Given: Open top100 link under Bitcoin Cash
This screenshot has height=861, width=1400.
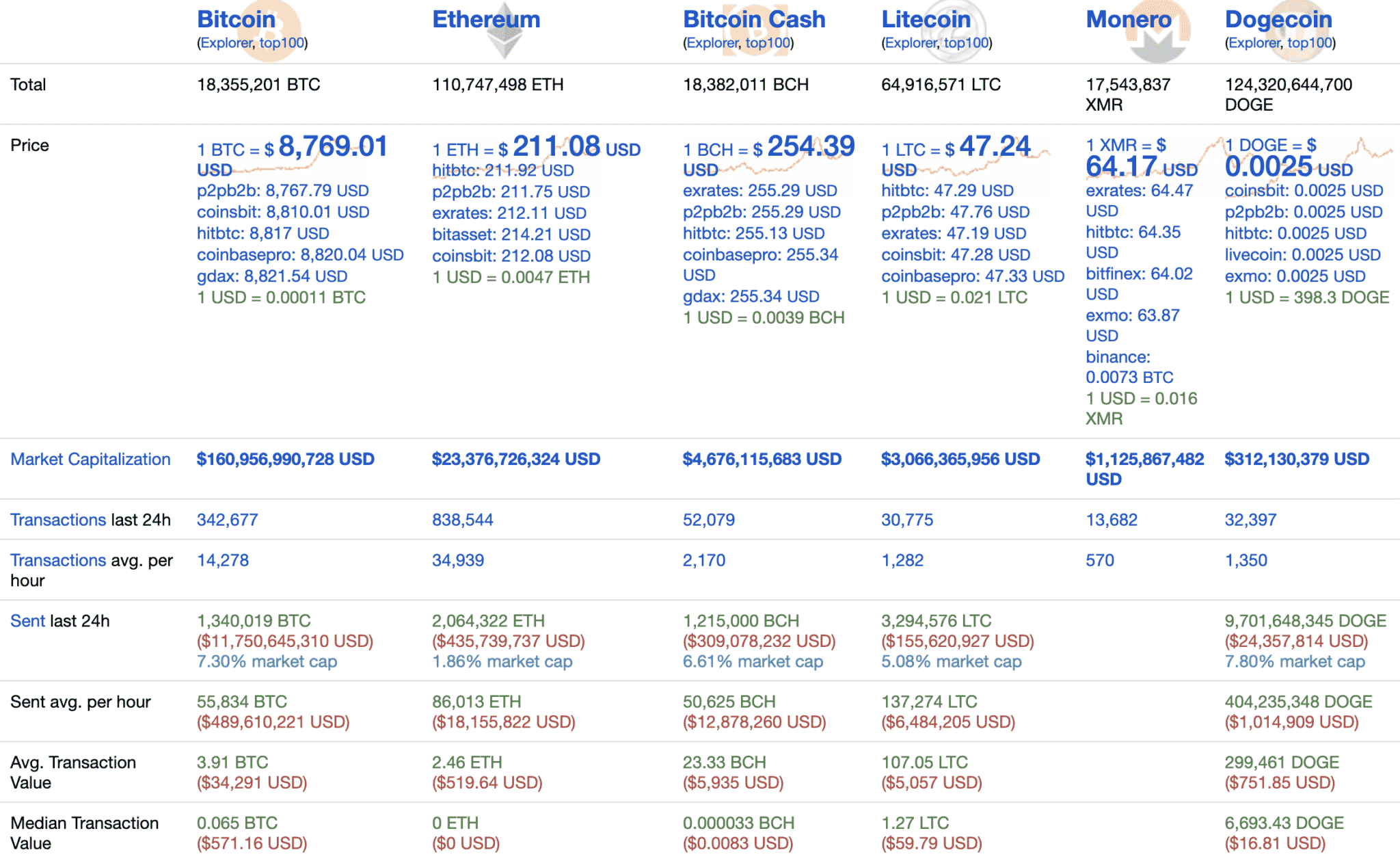Looking at the screenshot, I should click(x=768, y=43).
